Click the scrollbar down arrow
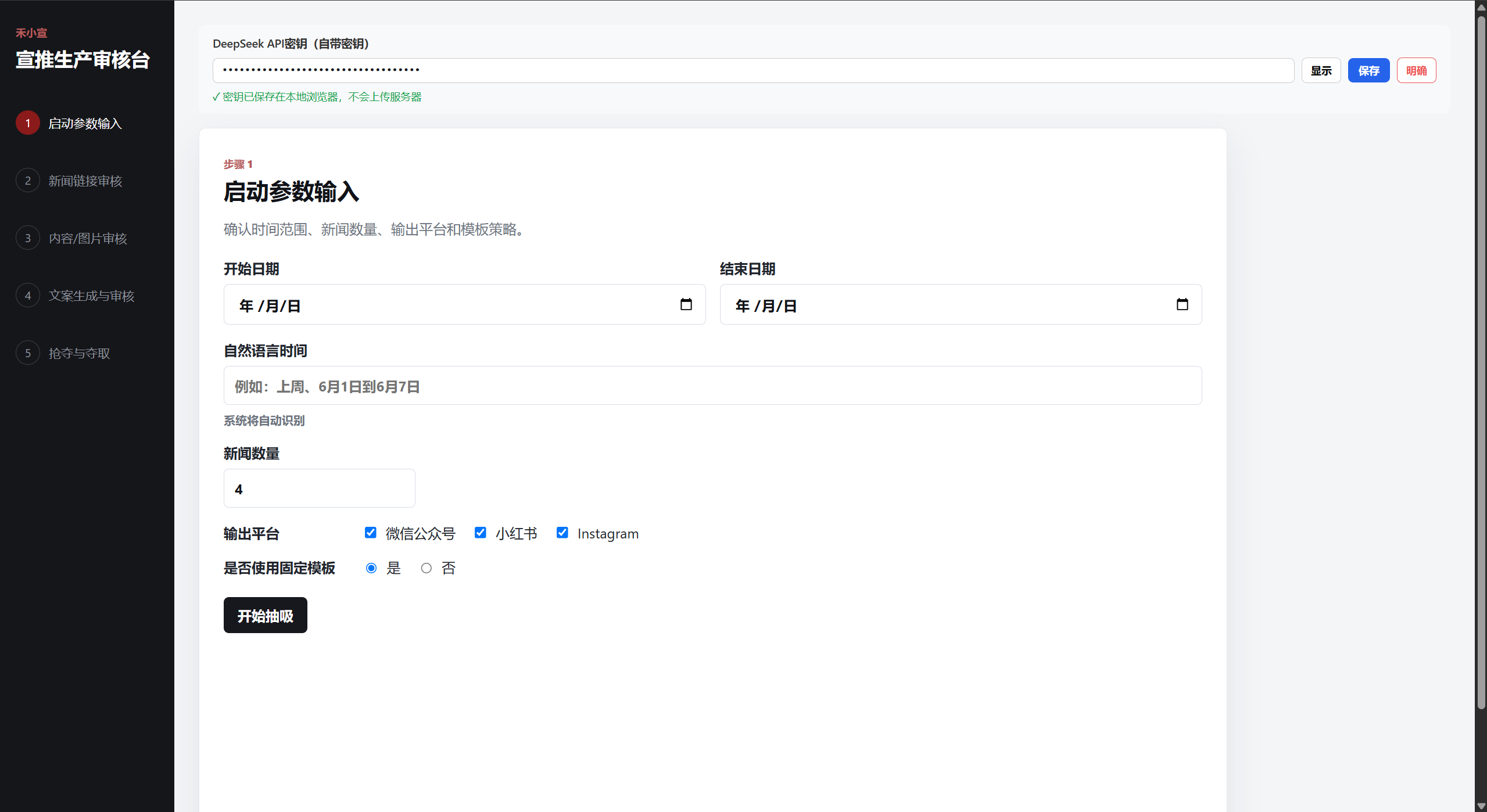1487x812 pixels. click(1481, 806)
